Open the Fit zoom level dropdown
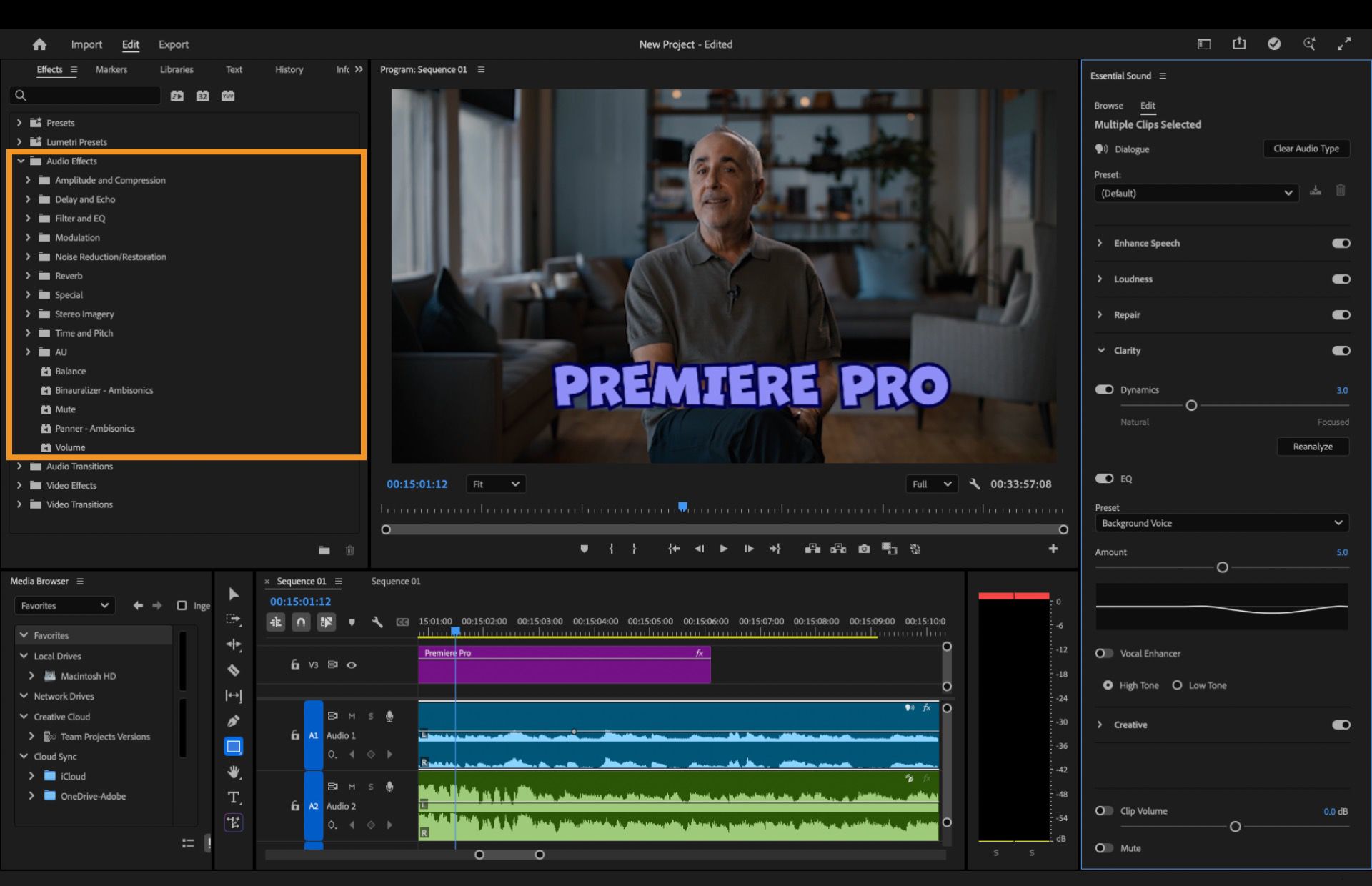Image resolution: width=1372 pixels, height=886 pixels. pos(495,484)
